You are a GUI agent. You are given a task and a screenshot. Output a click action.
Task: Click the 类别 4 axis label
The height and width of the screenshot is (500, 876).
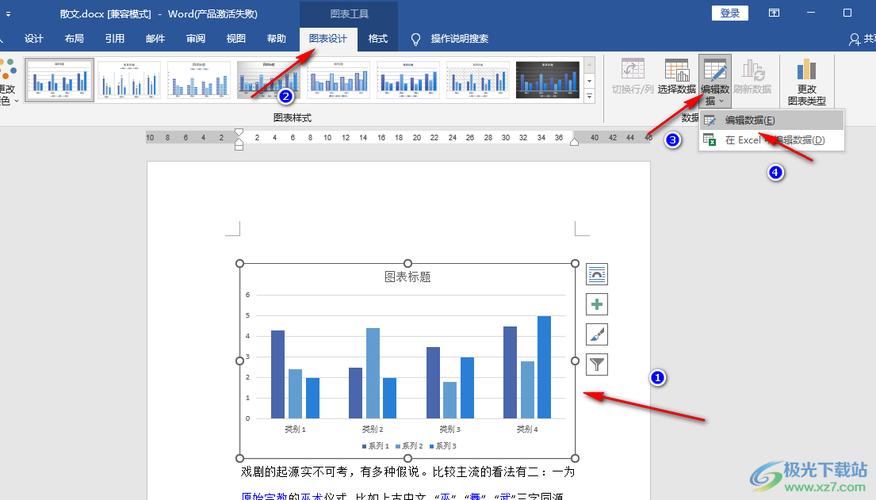[x=527, y=429]
